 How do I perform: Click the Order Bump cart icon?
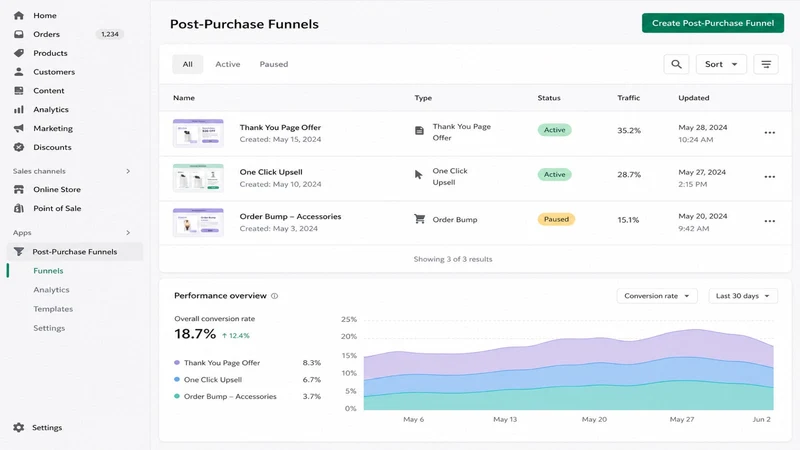[419, 219]
